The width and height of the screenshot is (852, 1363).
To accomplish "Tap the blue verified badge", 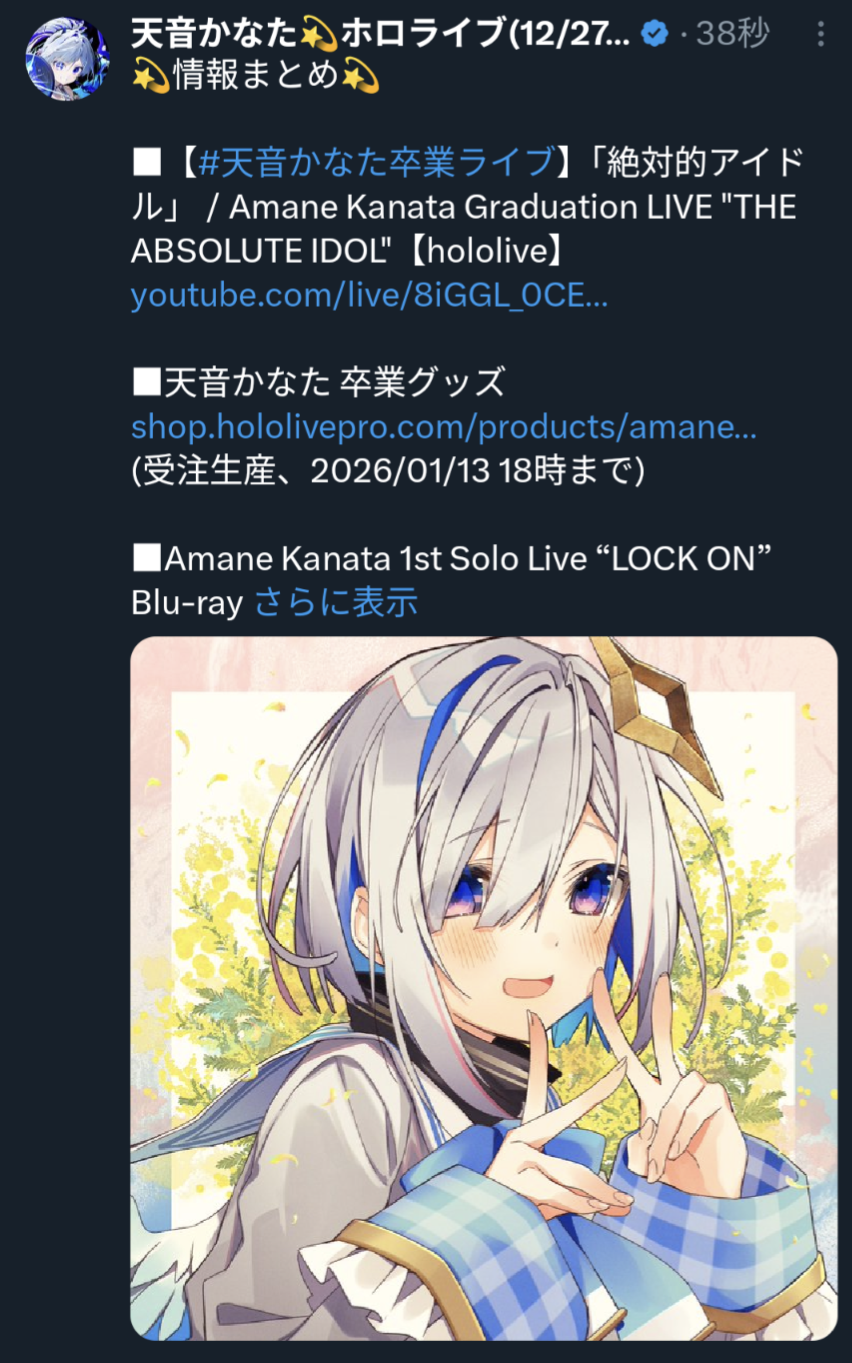I will click(x=656, y=35).
